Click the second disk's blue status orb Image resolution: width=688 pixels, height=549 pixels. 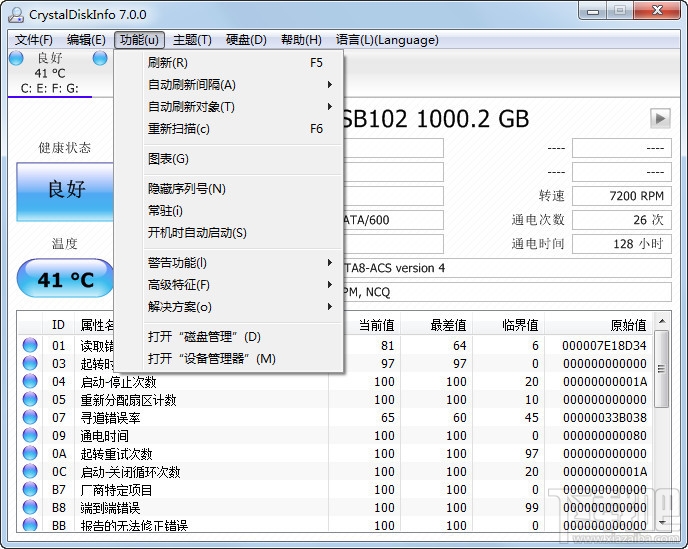pyautogui.click(x=100, y=58)
